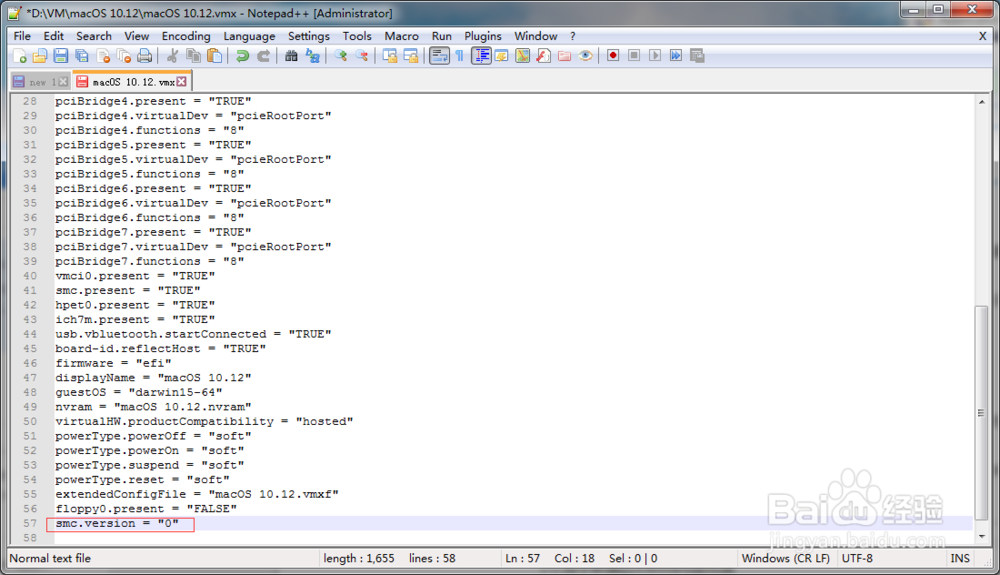Open the Macro menu
This screenshot has height=575, width=1000.
click(402, 36)
